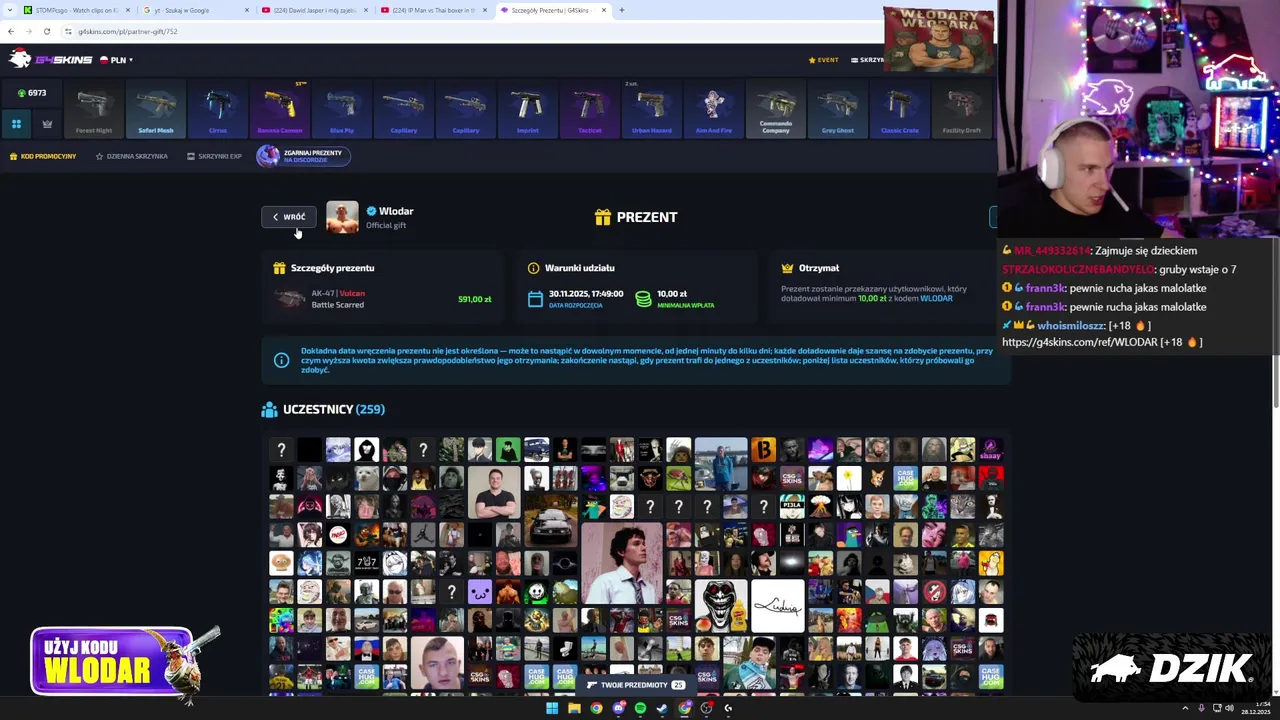The height and width of the screenshot is (720, 1280).
Task: Open Spotify from the taskbar
Action: [x=640, y=708]
